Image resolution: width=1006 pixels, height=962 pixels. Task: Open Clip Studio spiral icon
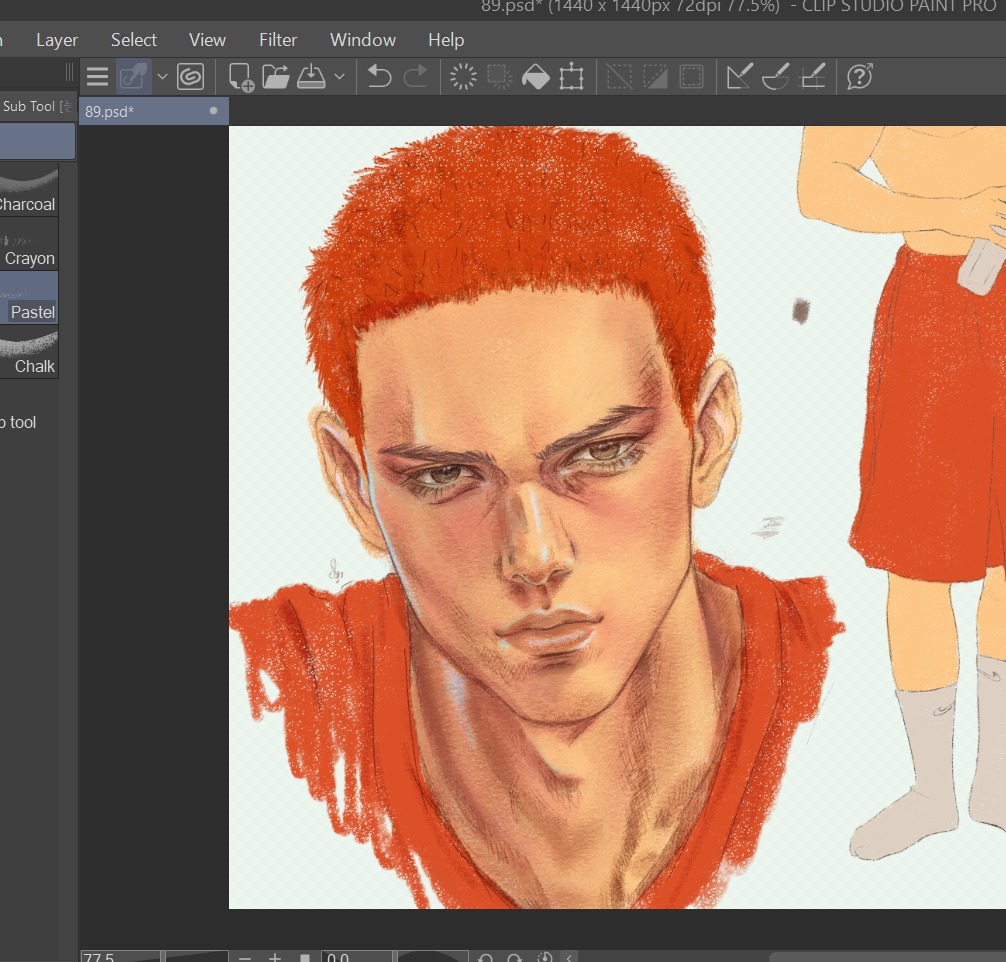(191, 77)
